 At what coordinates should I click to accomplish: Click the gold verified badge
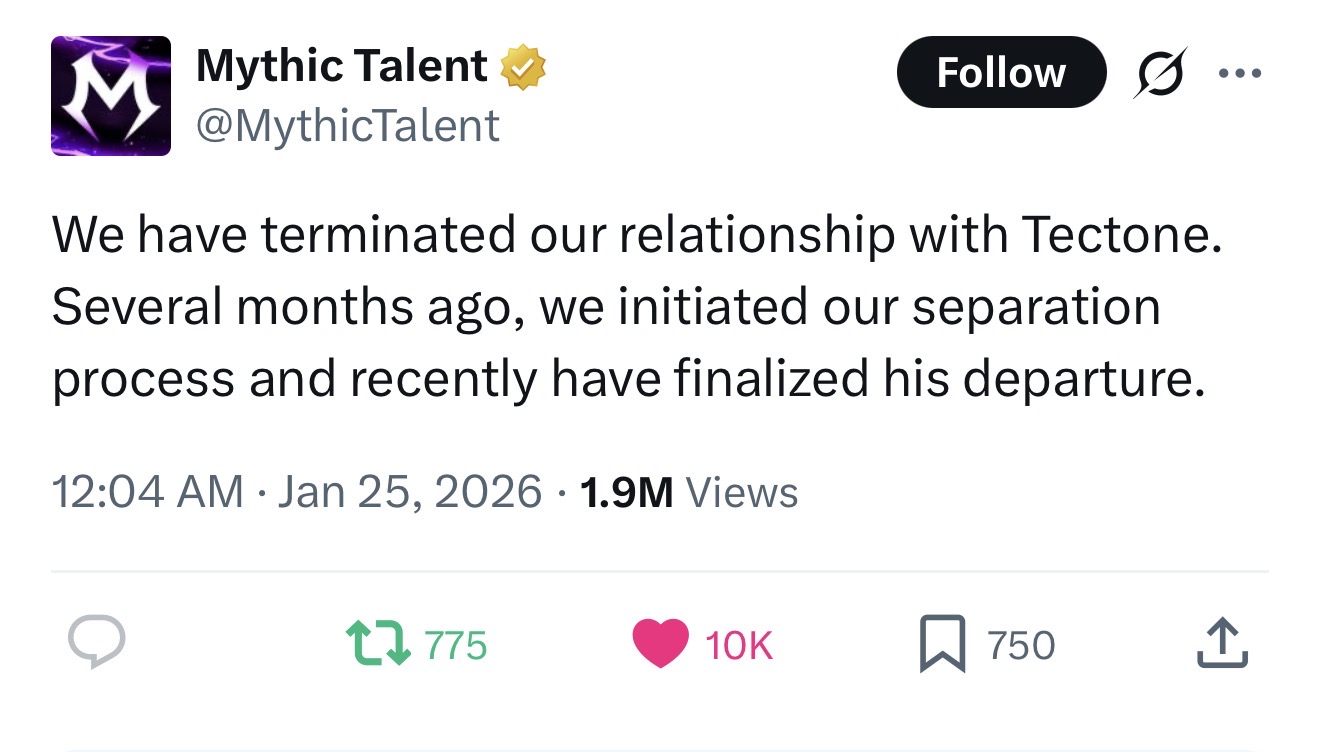click(523, 68)
